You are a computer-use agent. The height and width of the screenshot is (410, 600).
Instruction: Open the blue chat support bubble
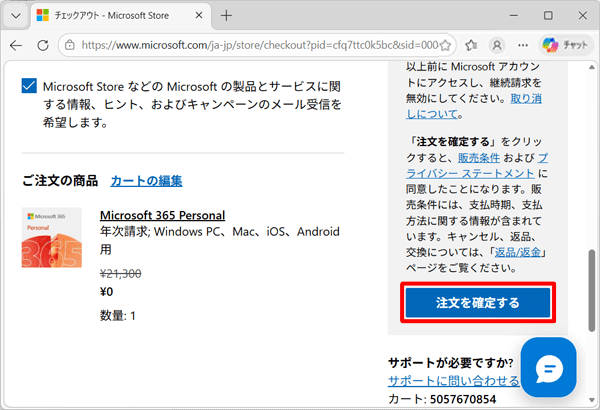[x=547, y=367]
